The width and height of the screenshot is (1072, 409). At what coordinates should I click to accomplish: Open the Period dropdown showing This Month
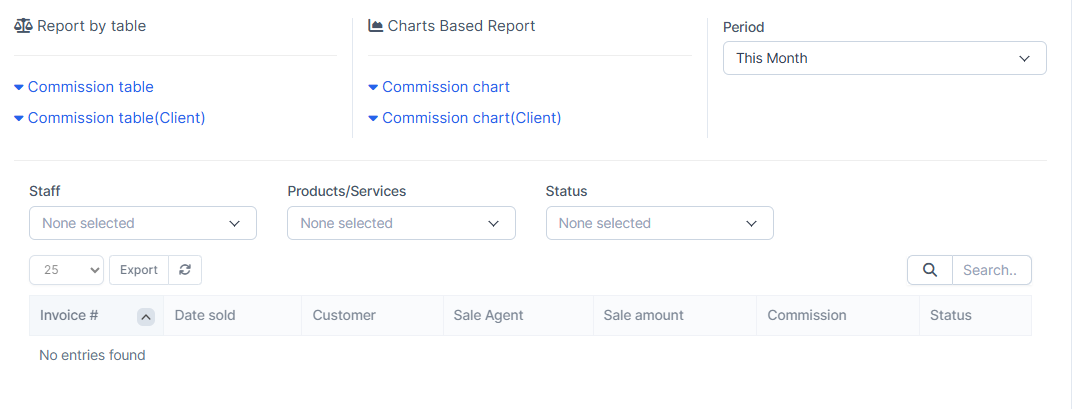click(x=884, y=58)
